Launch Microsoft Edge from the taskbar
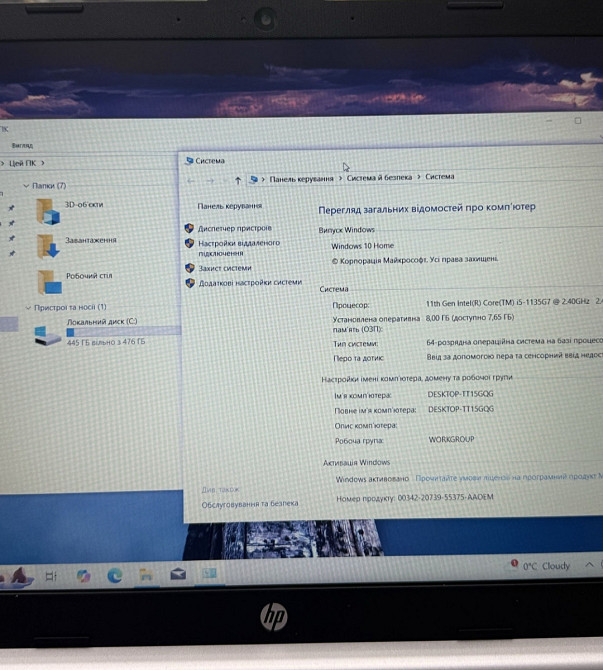The image size is (603, 670). 115,576
